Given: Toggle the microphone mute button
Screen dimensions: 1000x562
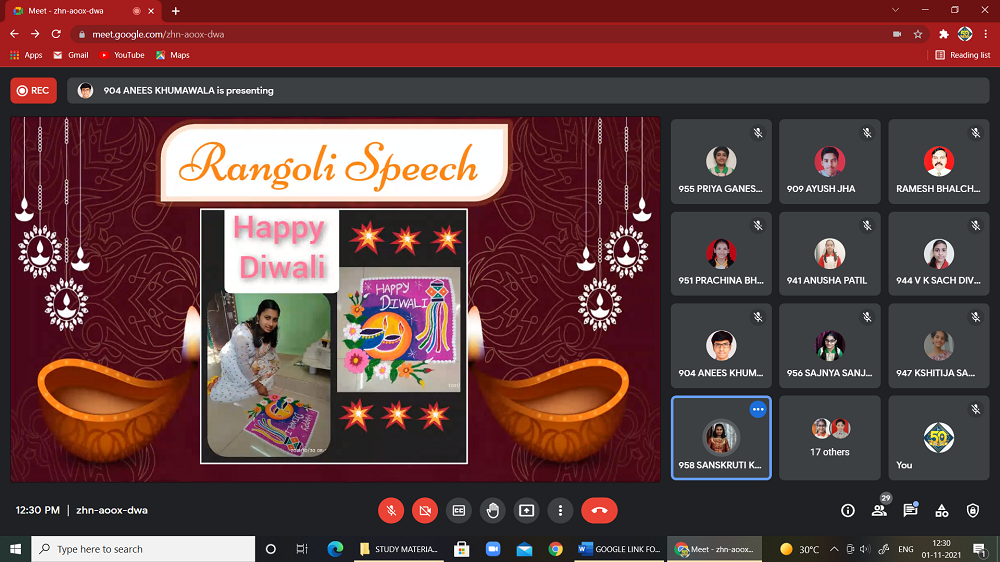Looking at the screenshot, I should pos(391,510).
